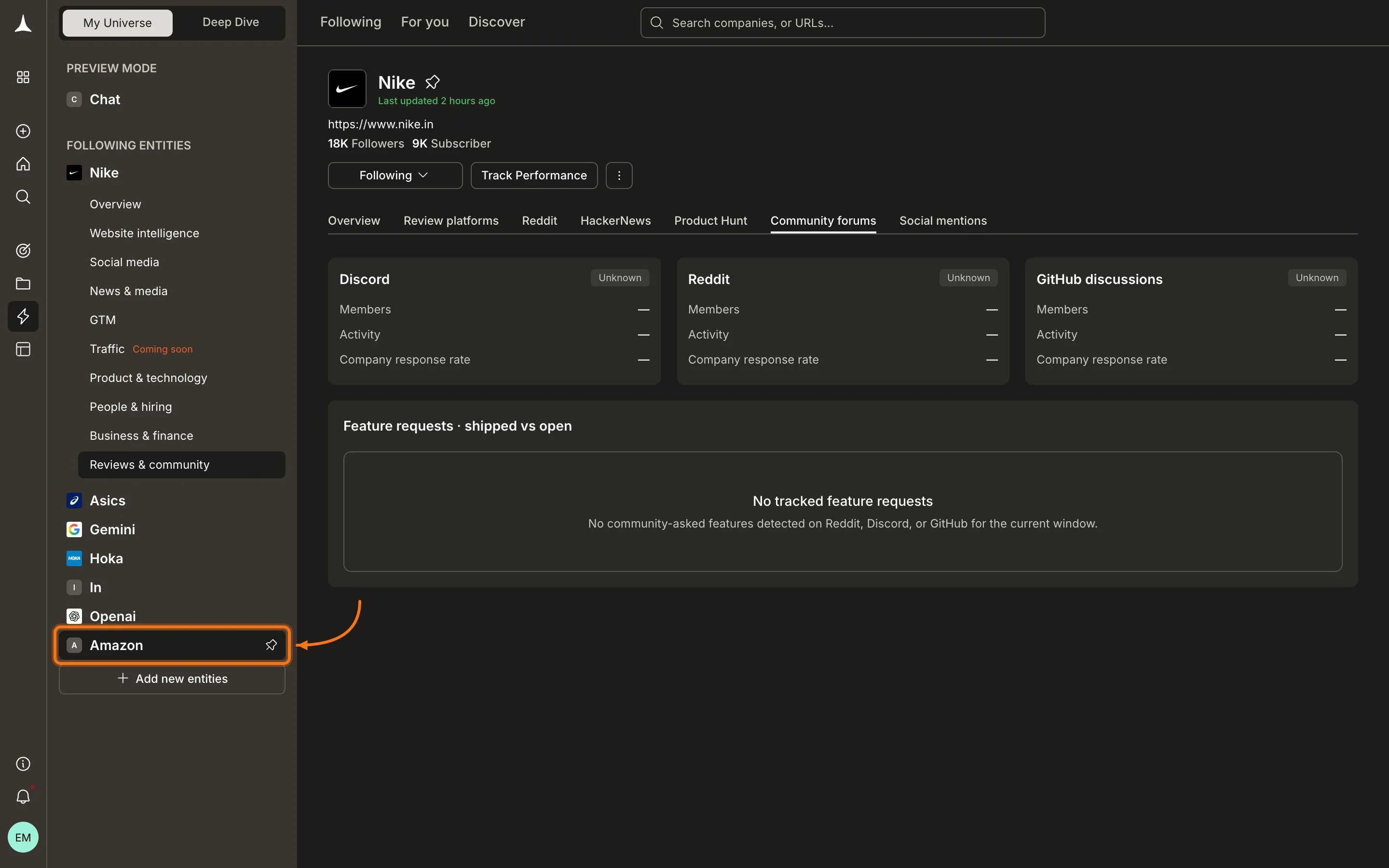Open the layout panel icon in rail
Viewport: 1389px width, 868px height.
pos(23,349)
